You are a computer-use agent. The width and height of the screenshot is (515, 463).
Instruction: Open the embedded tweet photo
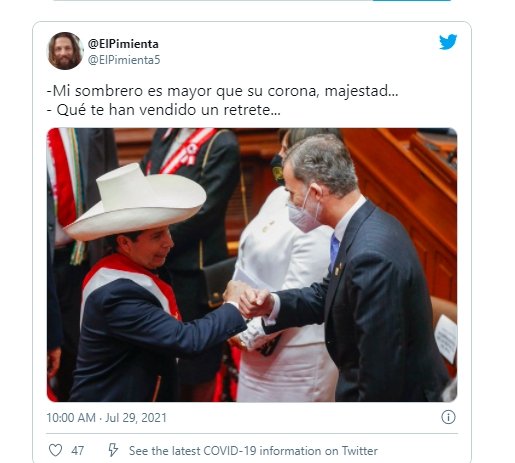point(252,265)
